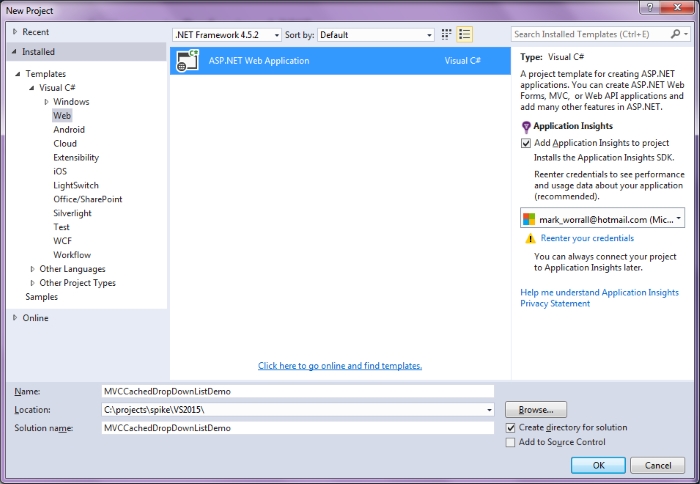Expand the Windows tree node
Image resolution: width=700 pixels, height=484 pixels.
[46, 102]
